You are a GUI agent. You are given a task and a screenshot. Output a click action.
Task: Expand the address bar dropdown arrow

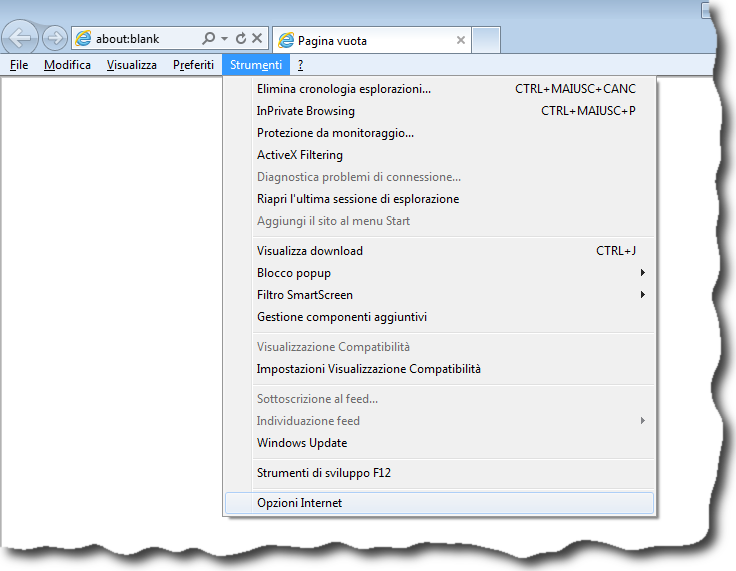tap(224, 39)
